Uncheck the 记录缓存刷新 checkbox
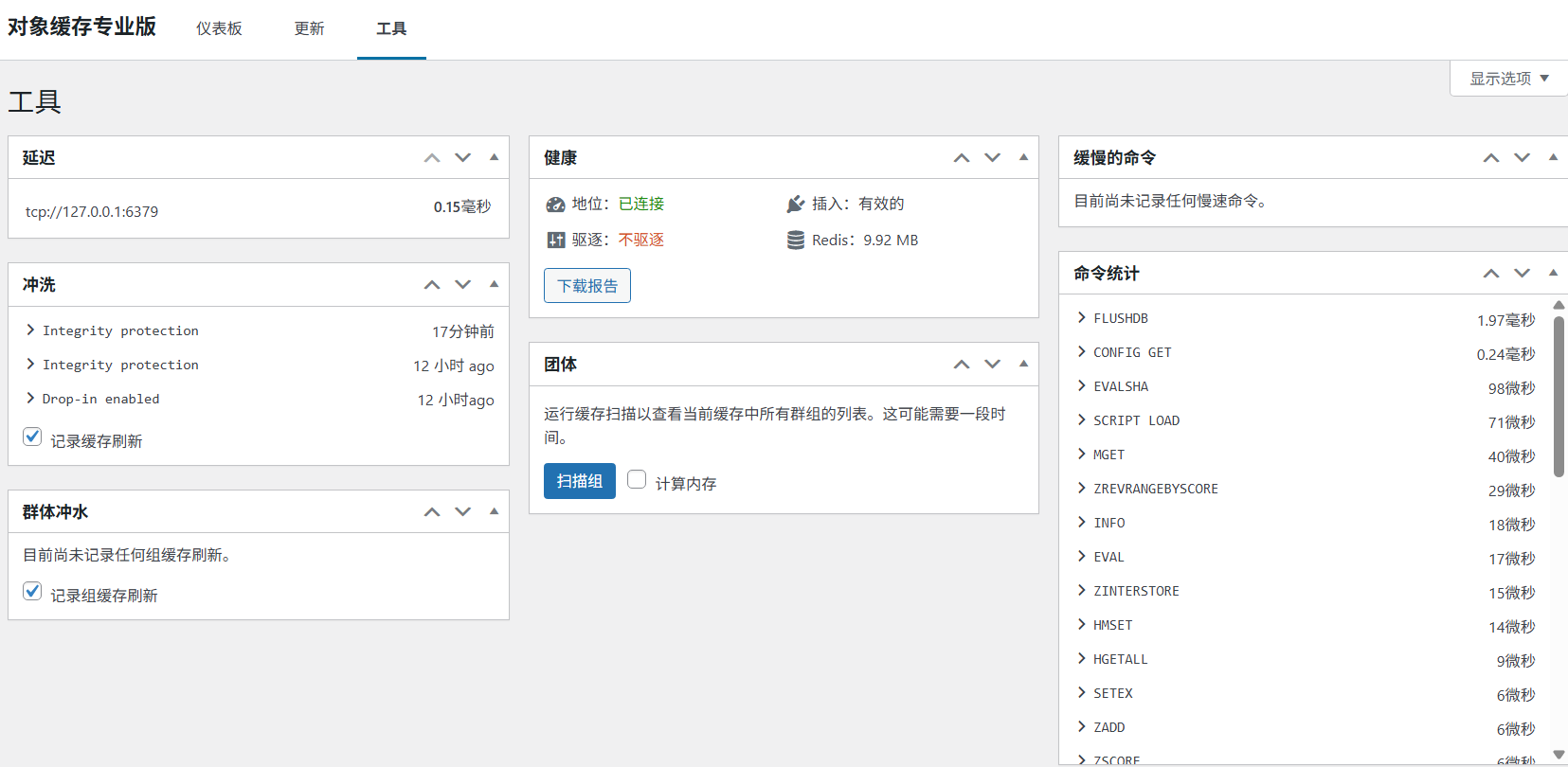 click(33, 437)
